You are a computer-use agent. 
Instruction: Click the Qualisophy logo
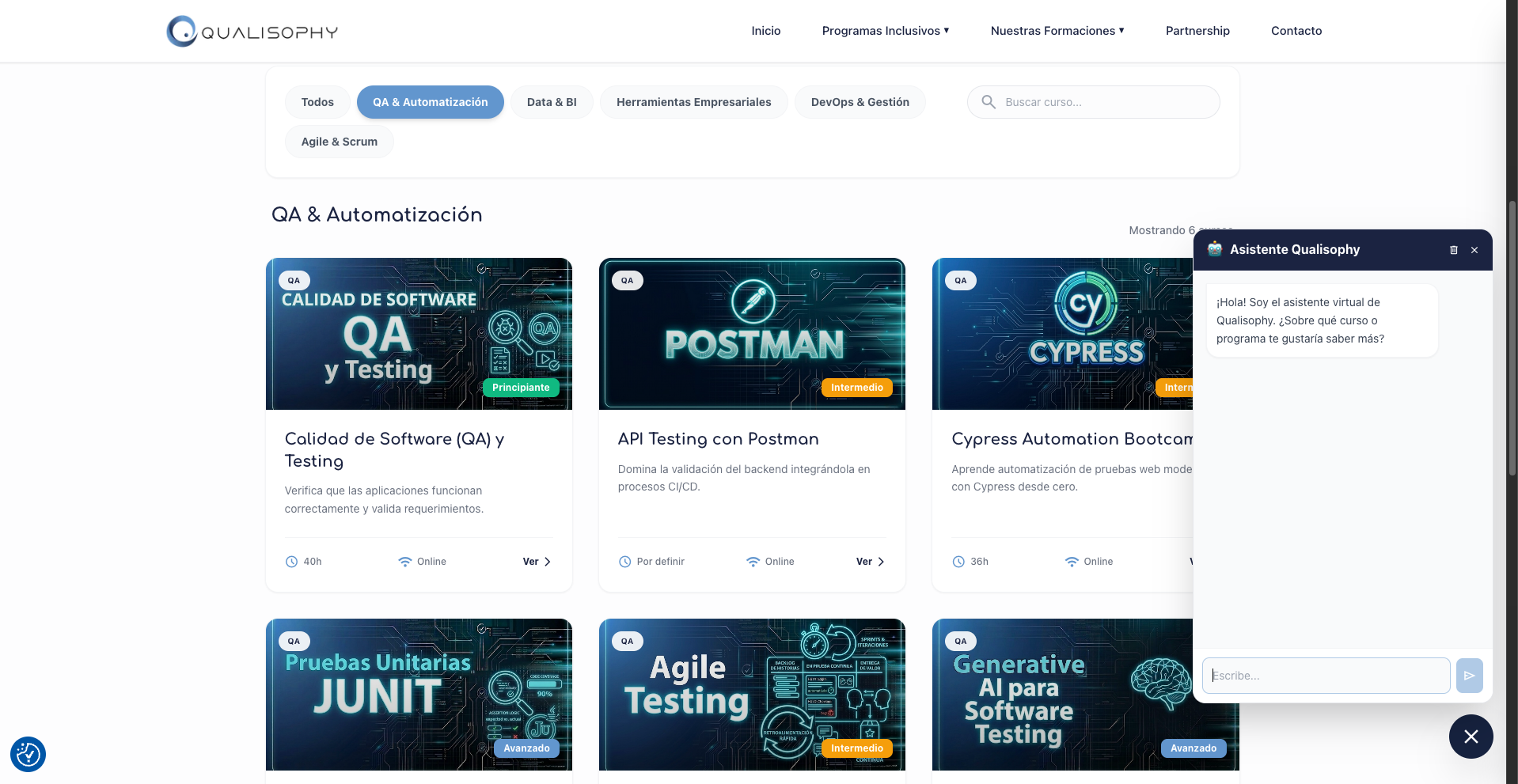pyautogui.click(x=252, y=32)
